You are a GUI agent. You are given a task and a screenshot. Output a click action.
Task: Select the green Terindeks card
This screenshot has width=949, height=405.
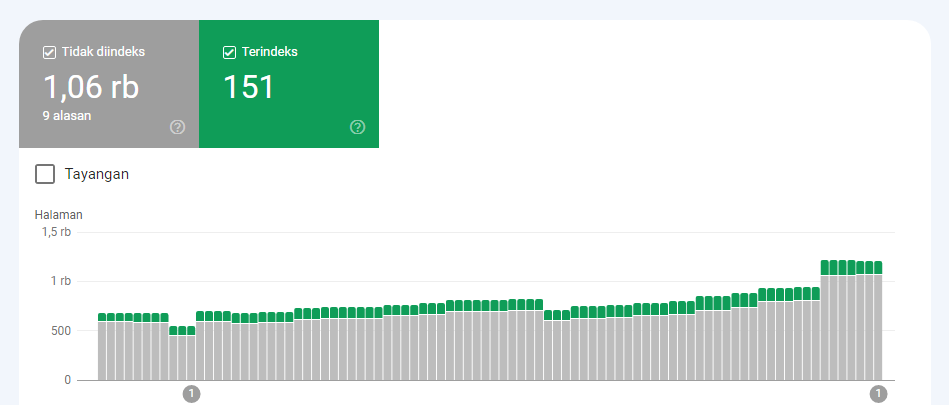point(289,84)
